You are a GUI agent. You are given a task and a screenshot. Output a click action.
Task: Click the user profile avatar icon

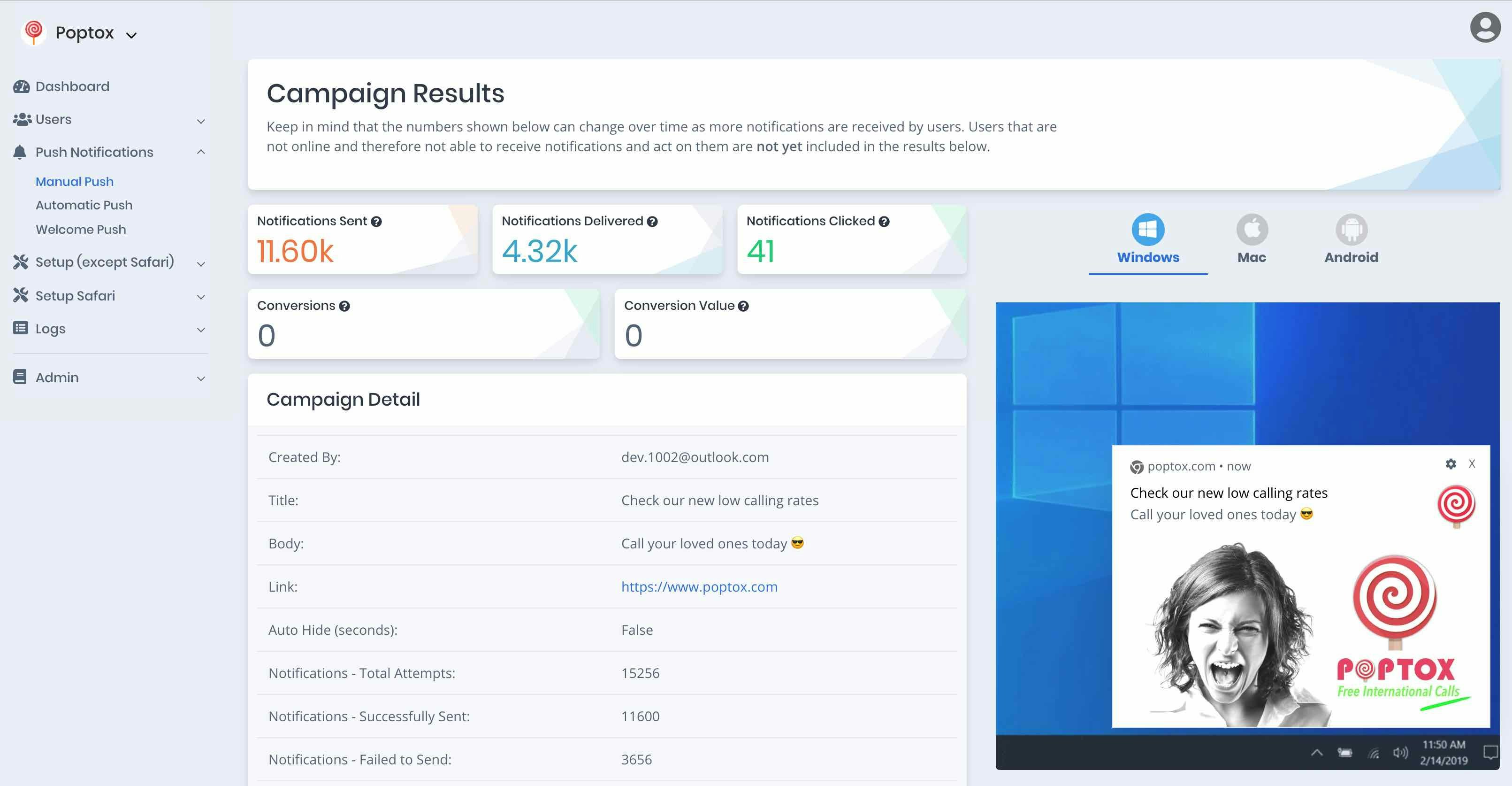1485,27
